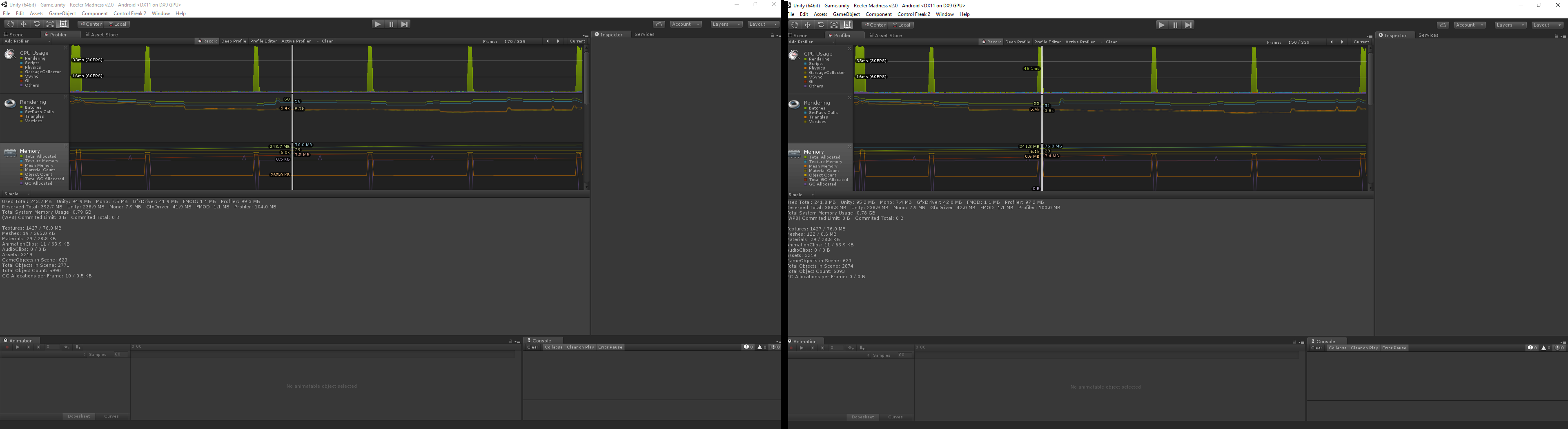Switch to Scene tab in left window

point(15,35)
